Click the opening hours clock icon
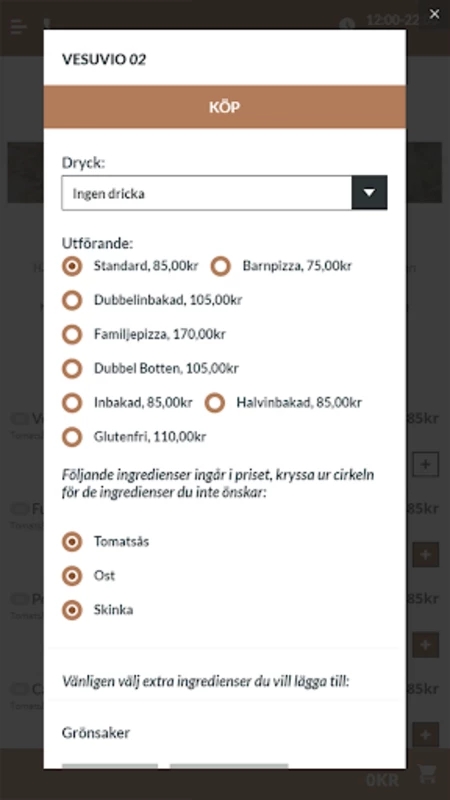The height and width of the screenshot is (800, 450). [x=347, y=24]
